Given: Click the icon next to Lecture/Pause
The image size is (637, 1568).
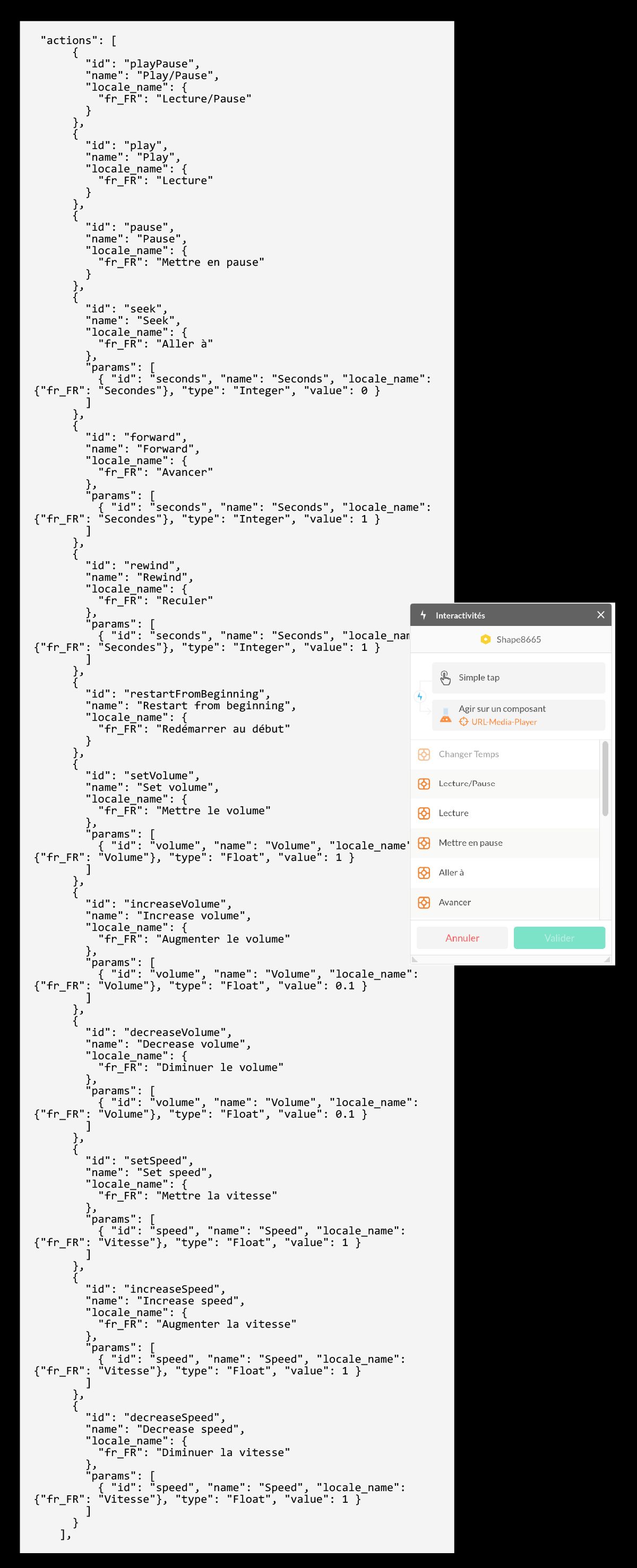Looking at the screenshot, I should tap(424, 783).
